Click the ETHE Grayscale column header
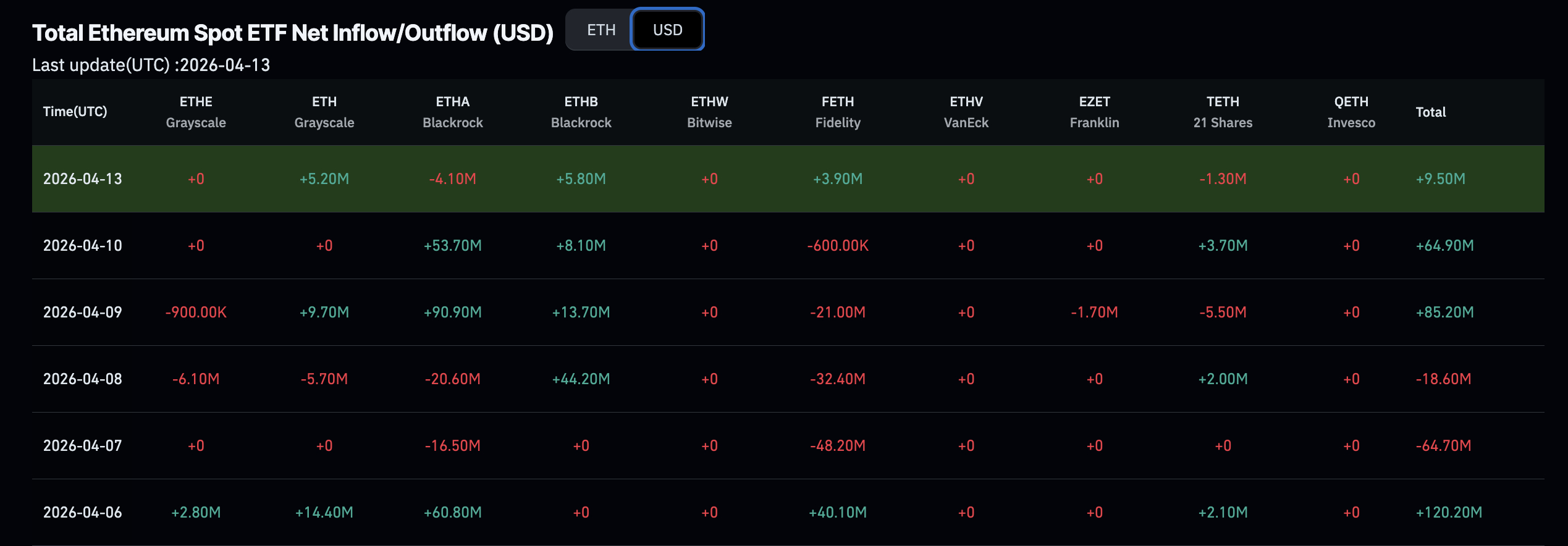The width and height of the screenshot is (1568, 546). [196, 112]
